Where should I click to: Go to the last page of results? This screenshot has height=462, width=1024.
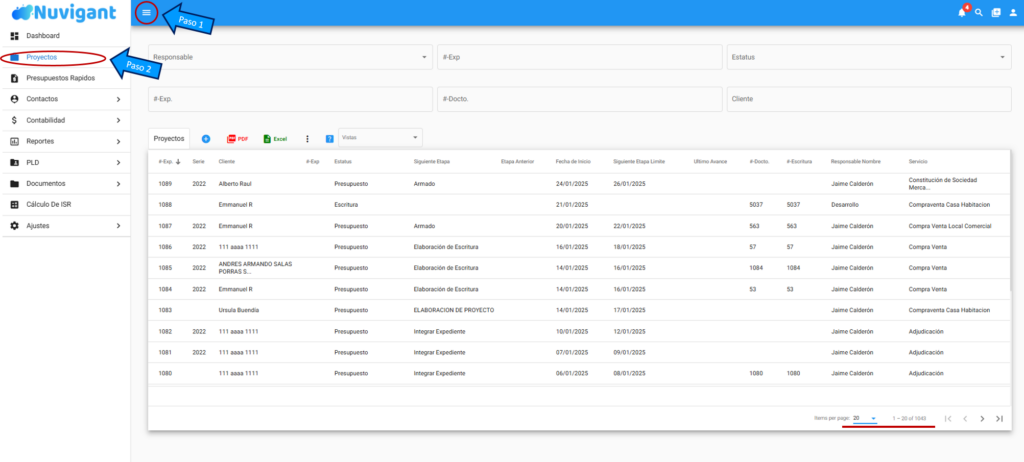tap(999, 418)
